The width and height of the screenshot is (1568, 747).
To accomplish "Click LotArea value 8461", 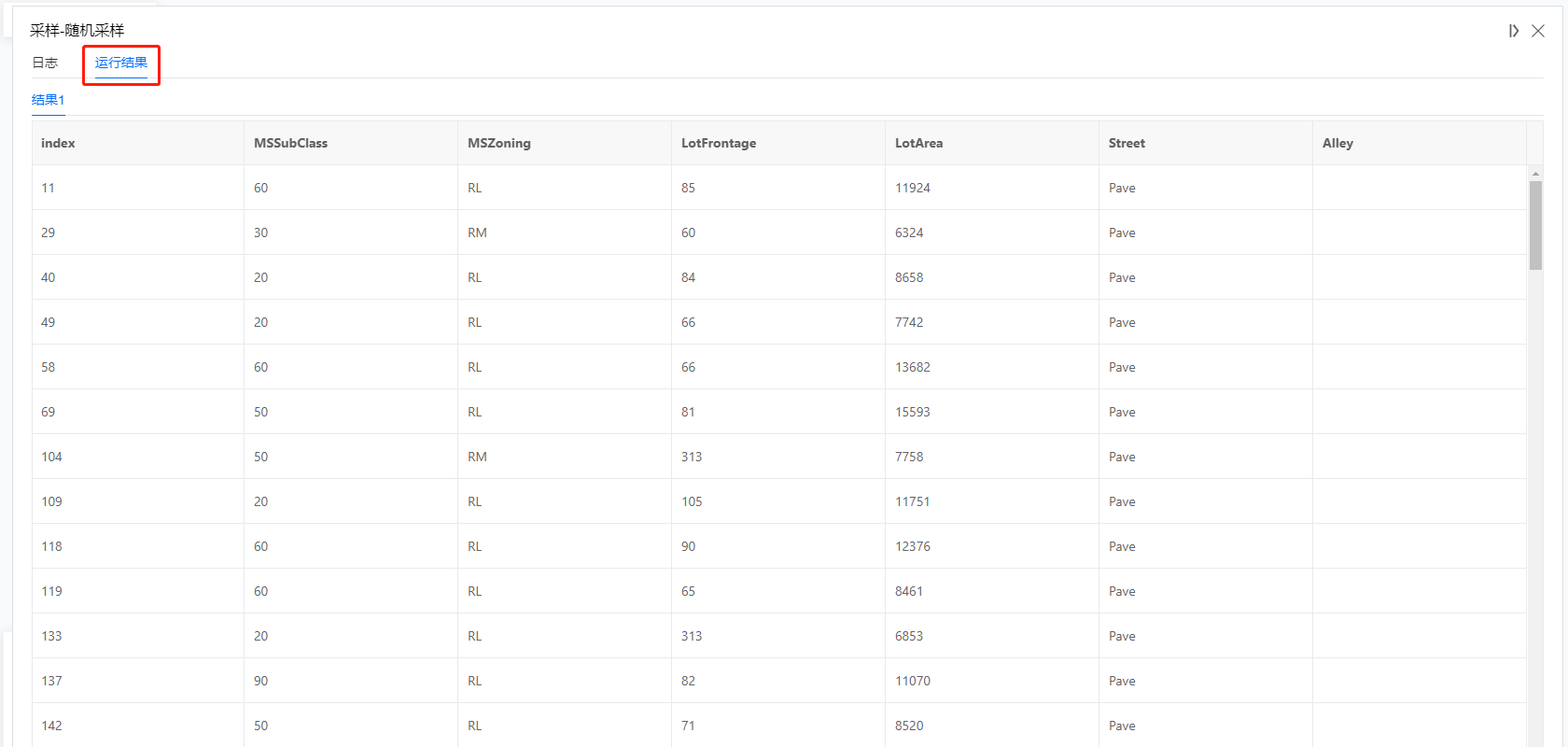I will tap(909, 591).
